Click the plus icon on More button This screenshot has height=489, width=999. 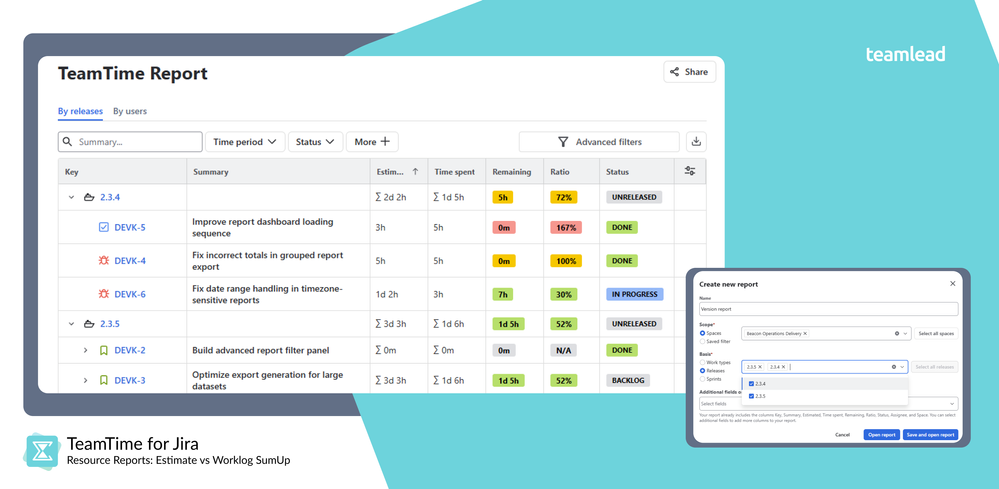[x=385, y=141]
